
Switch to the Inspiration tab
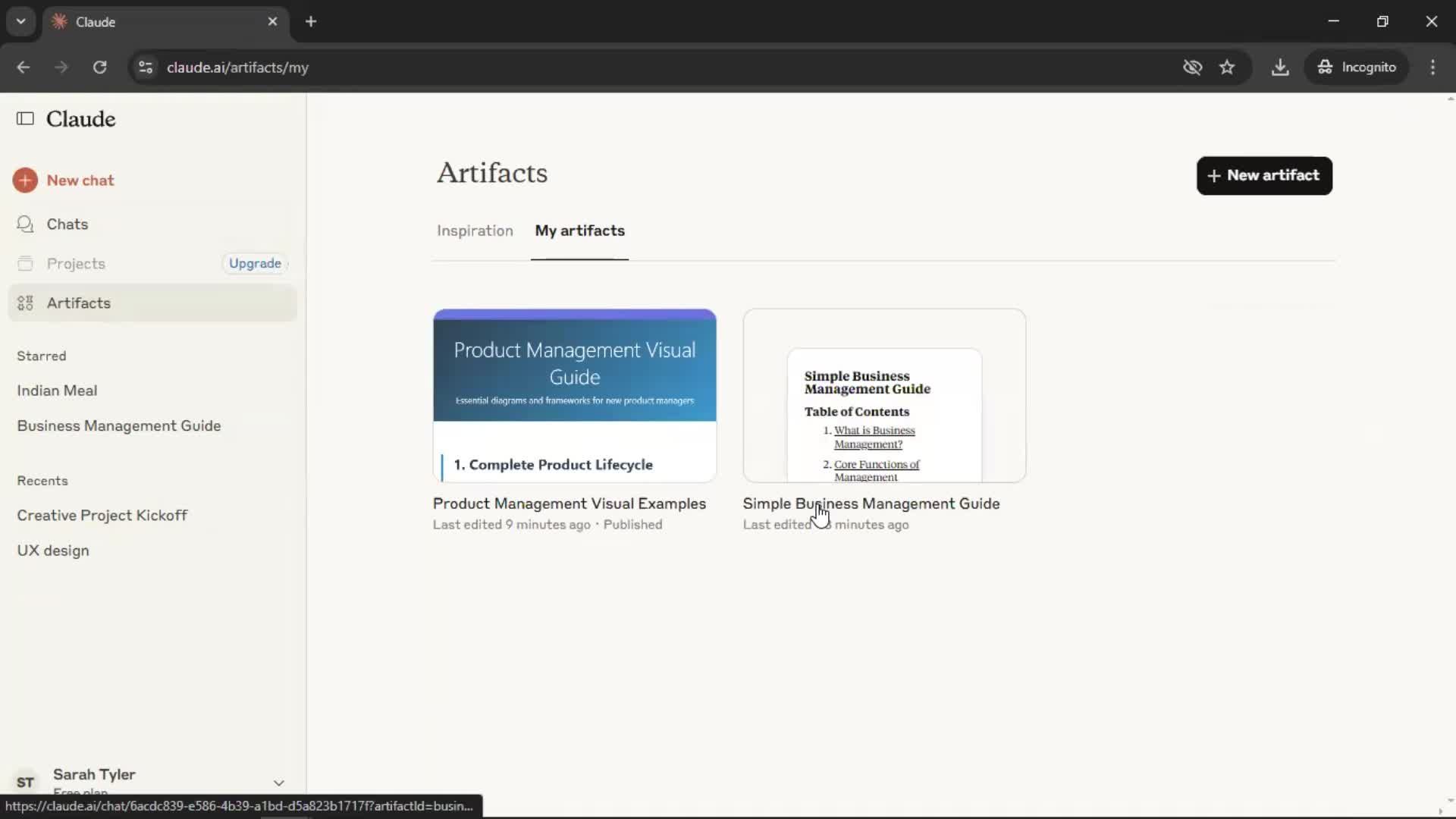point(475,231)
